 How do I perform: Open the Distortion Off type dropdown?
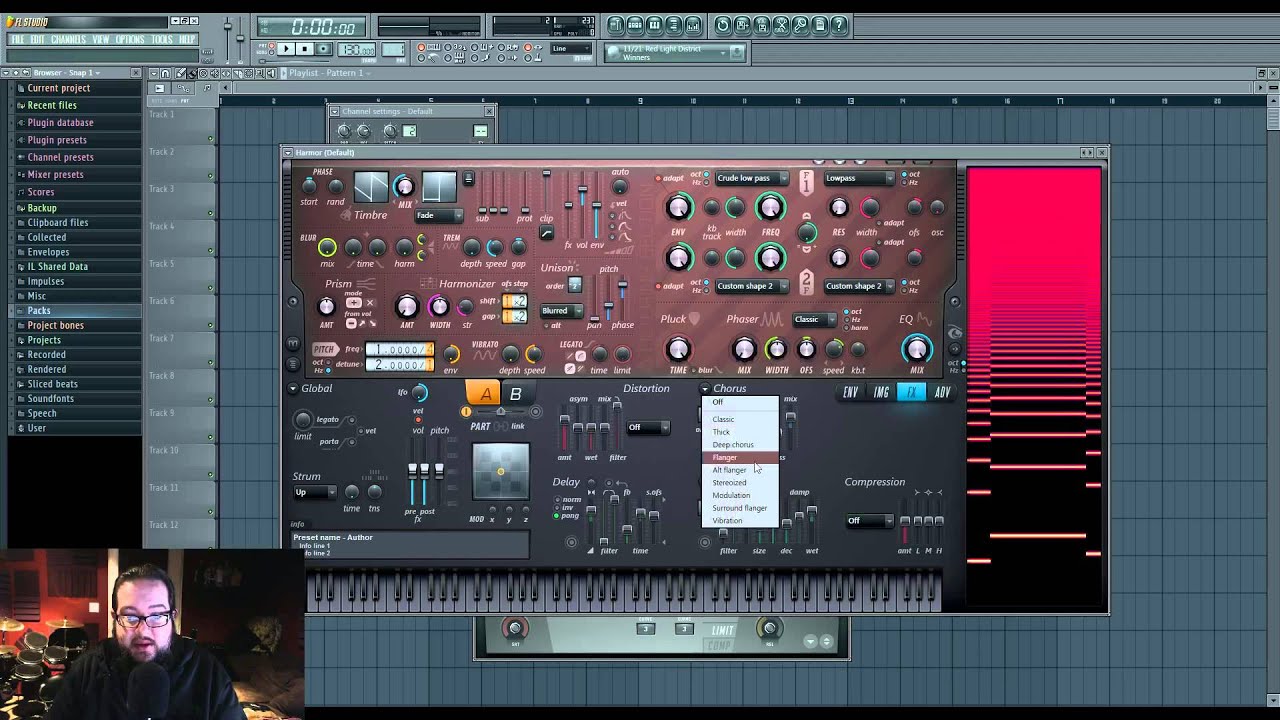pos(646,427)
